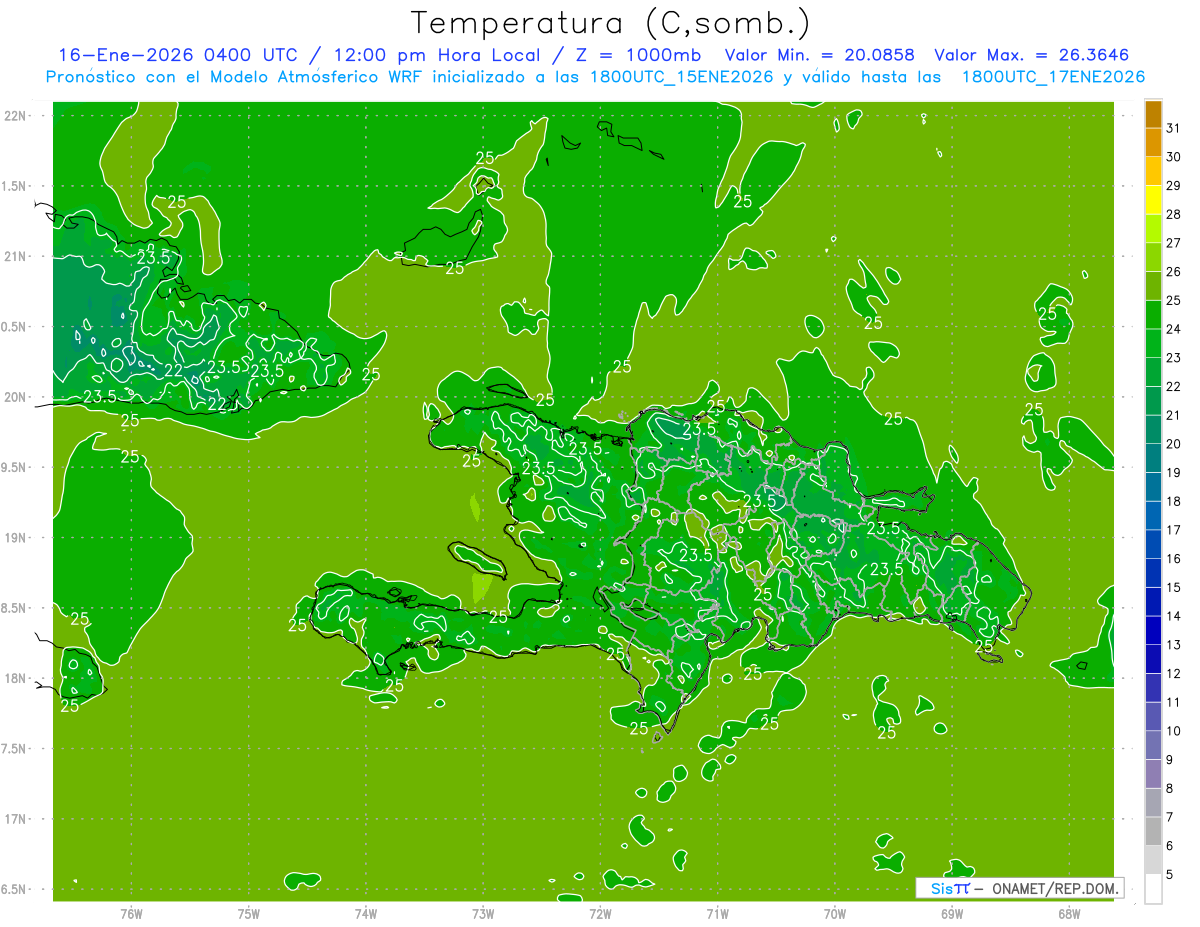
Task: Click the 26 color scale label
Action: [x=1173, y=271]
